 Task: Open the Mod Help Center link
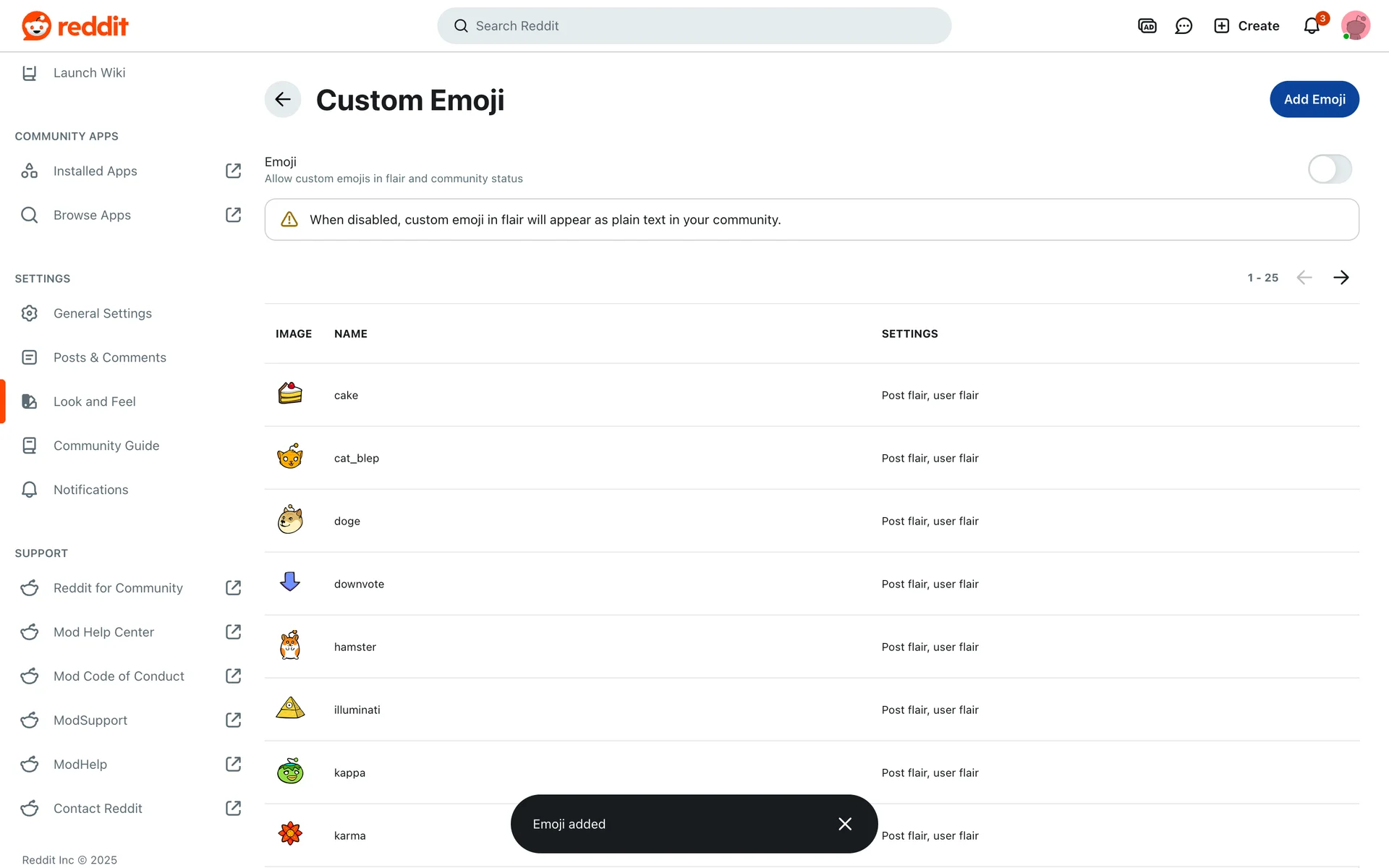click(x=103, y=632)
